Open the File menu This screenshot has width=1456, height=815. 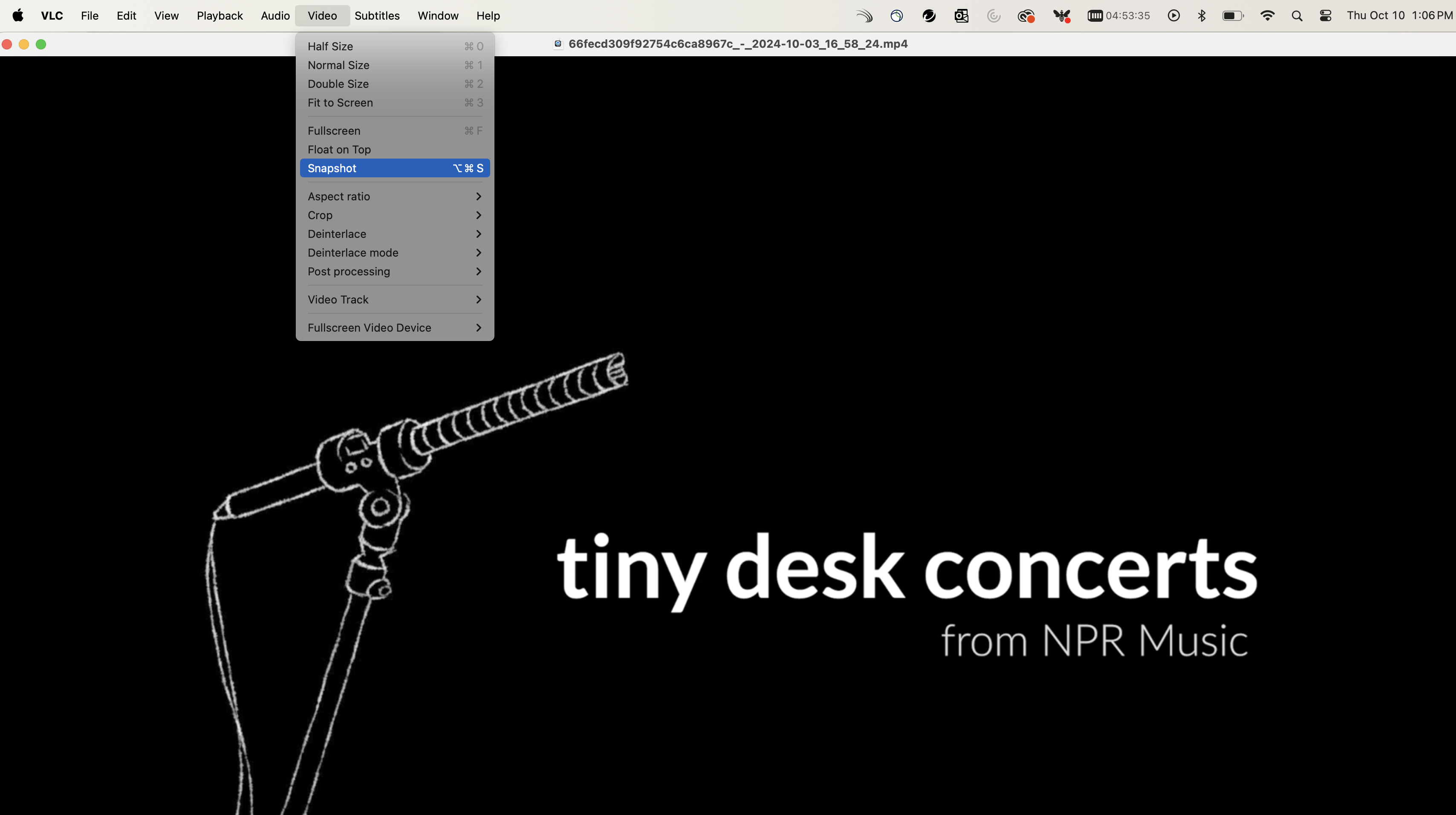[x=90, y=15]
